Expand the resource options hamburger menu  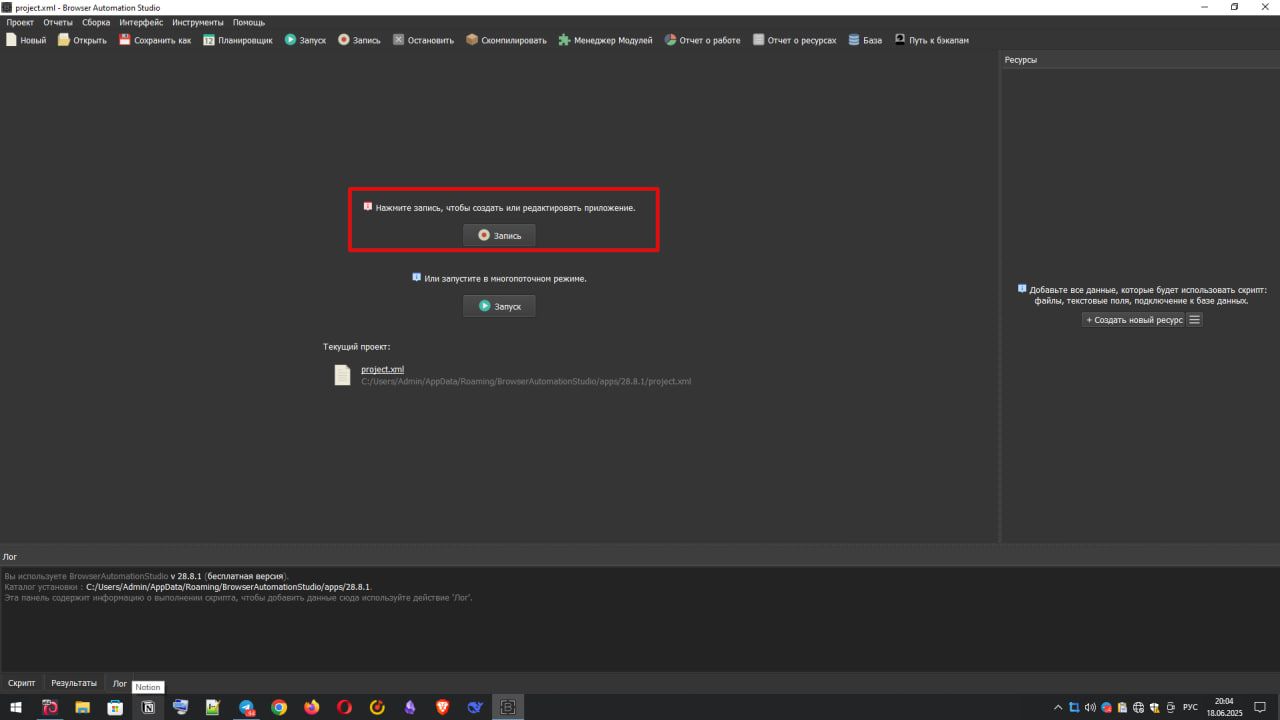click(1194, 320)
